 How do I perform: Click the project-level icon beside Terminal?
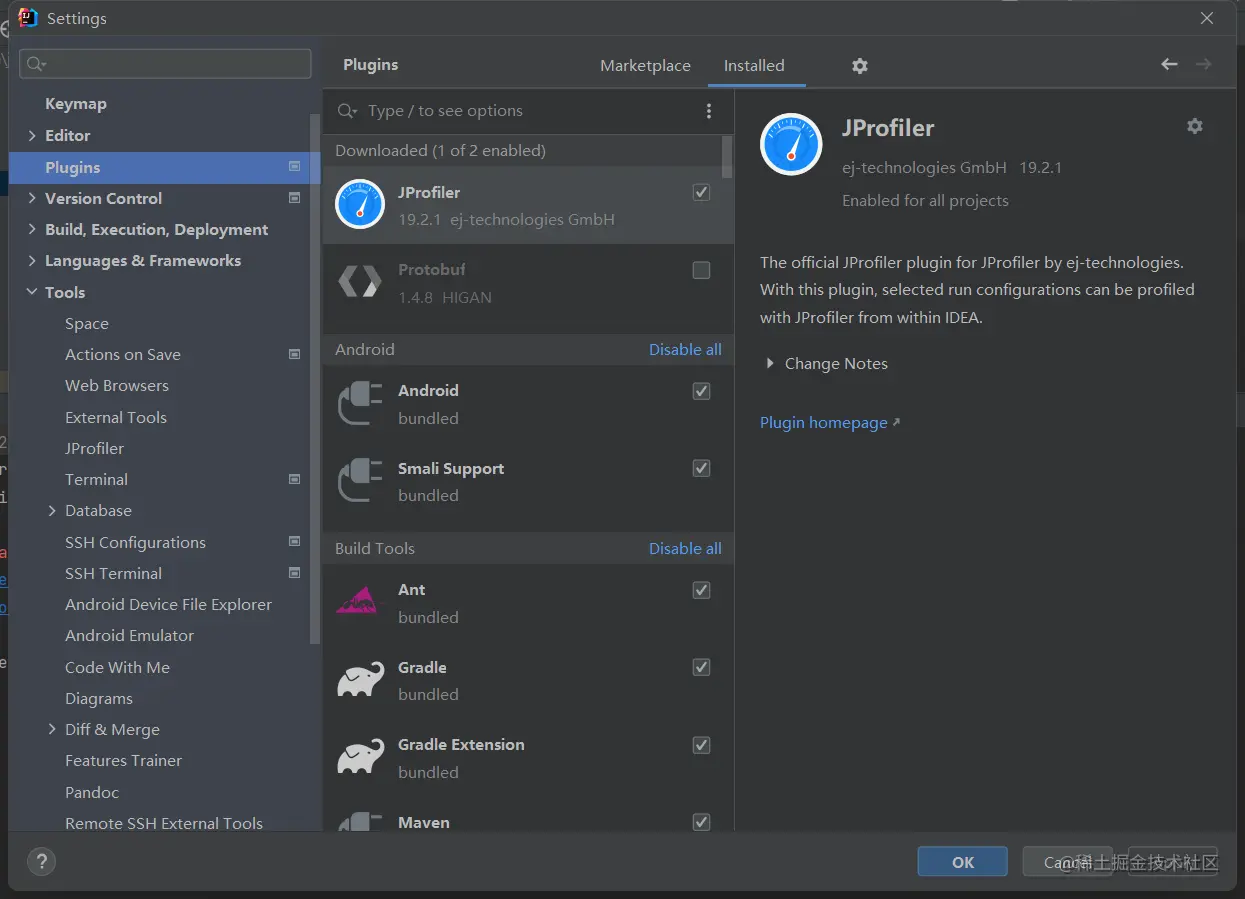(x=294, y=479)
